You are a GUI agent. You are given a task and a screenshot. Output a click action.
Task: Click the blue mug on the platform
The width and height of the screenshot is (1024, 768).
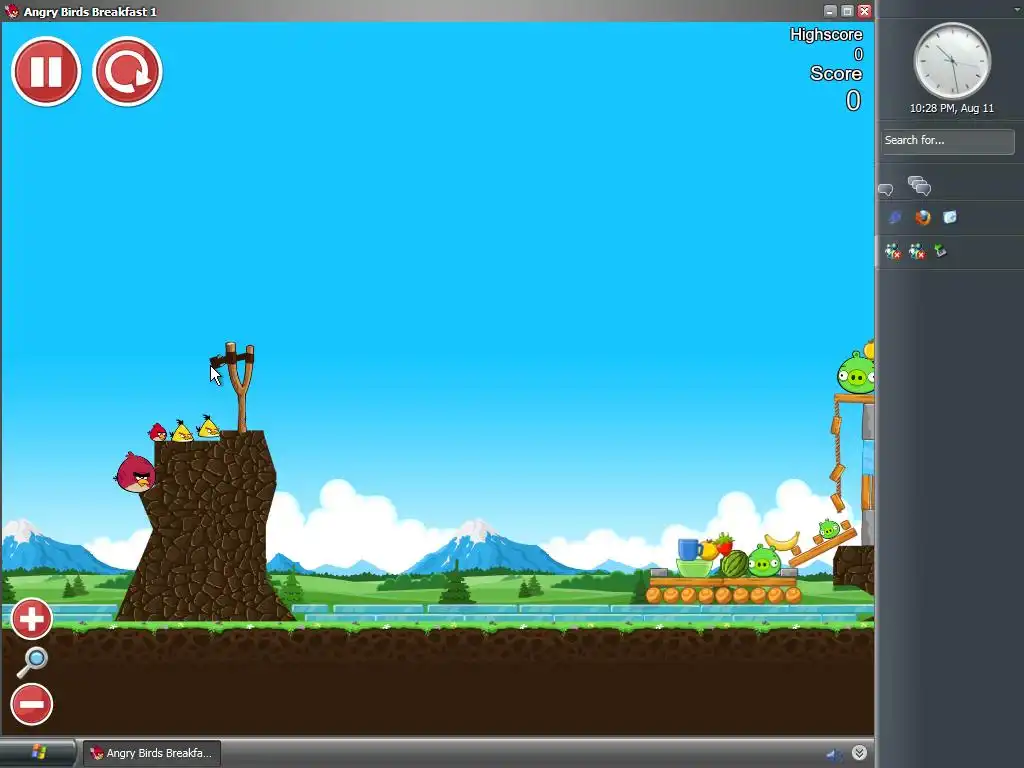point(690,549)
